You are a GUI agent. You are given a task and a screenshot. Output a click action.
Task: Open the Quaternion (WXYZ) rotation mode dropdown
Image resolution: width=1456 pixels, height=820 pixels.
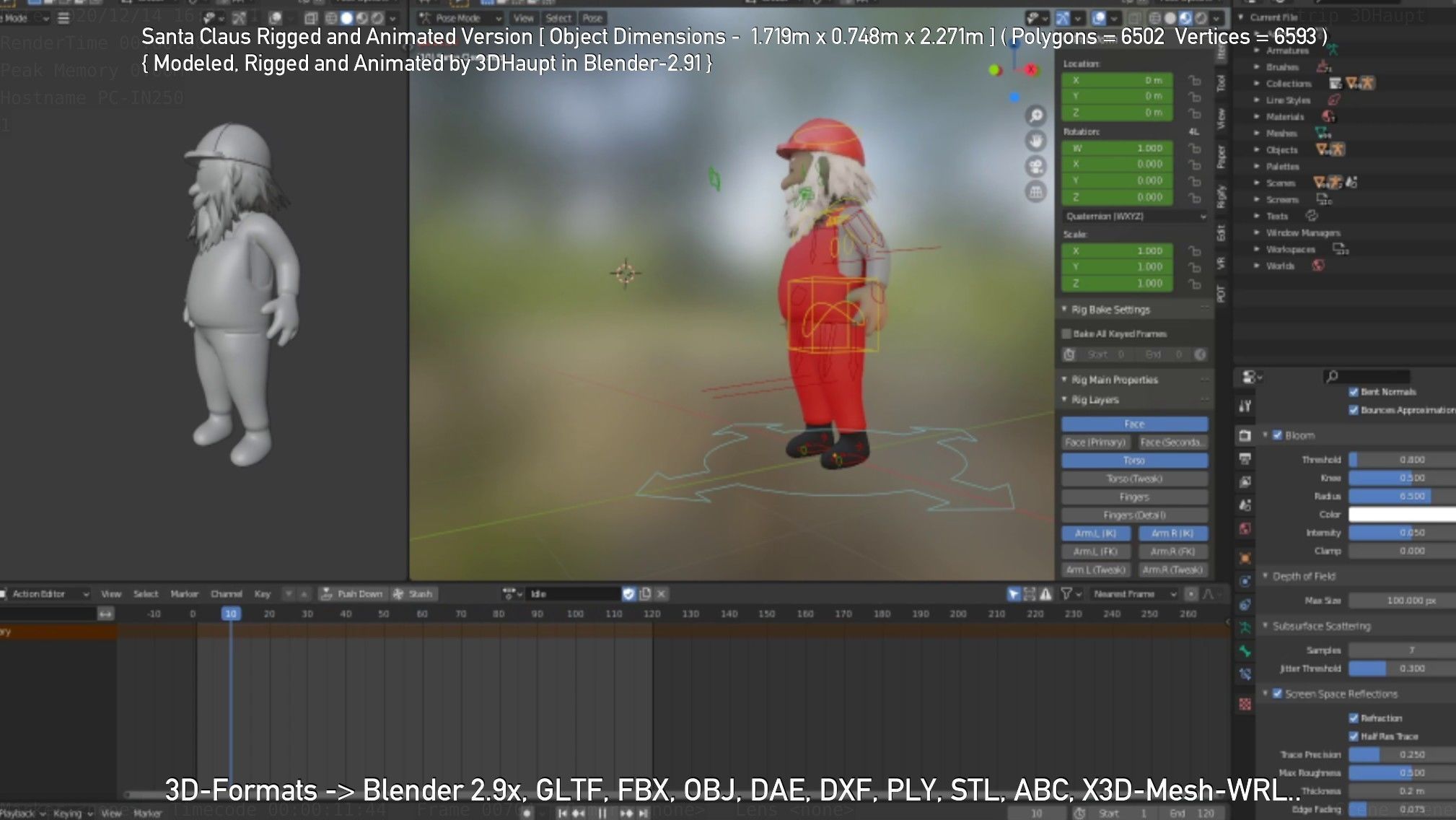[1135, 216]
